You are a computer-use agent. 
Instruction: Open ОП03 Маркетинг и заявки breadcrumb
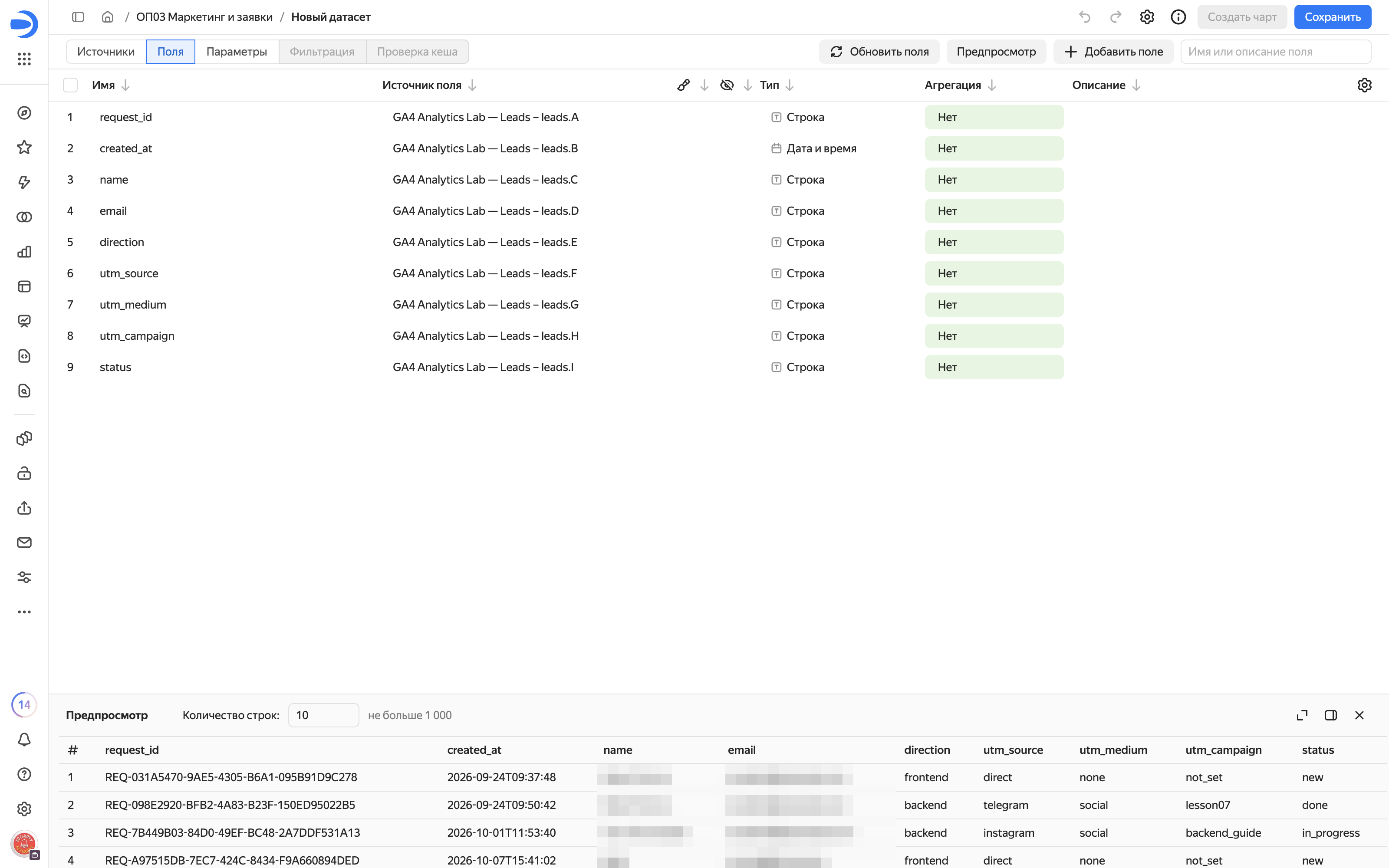[204, 17]
